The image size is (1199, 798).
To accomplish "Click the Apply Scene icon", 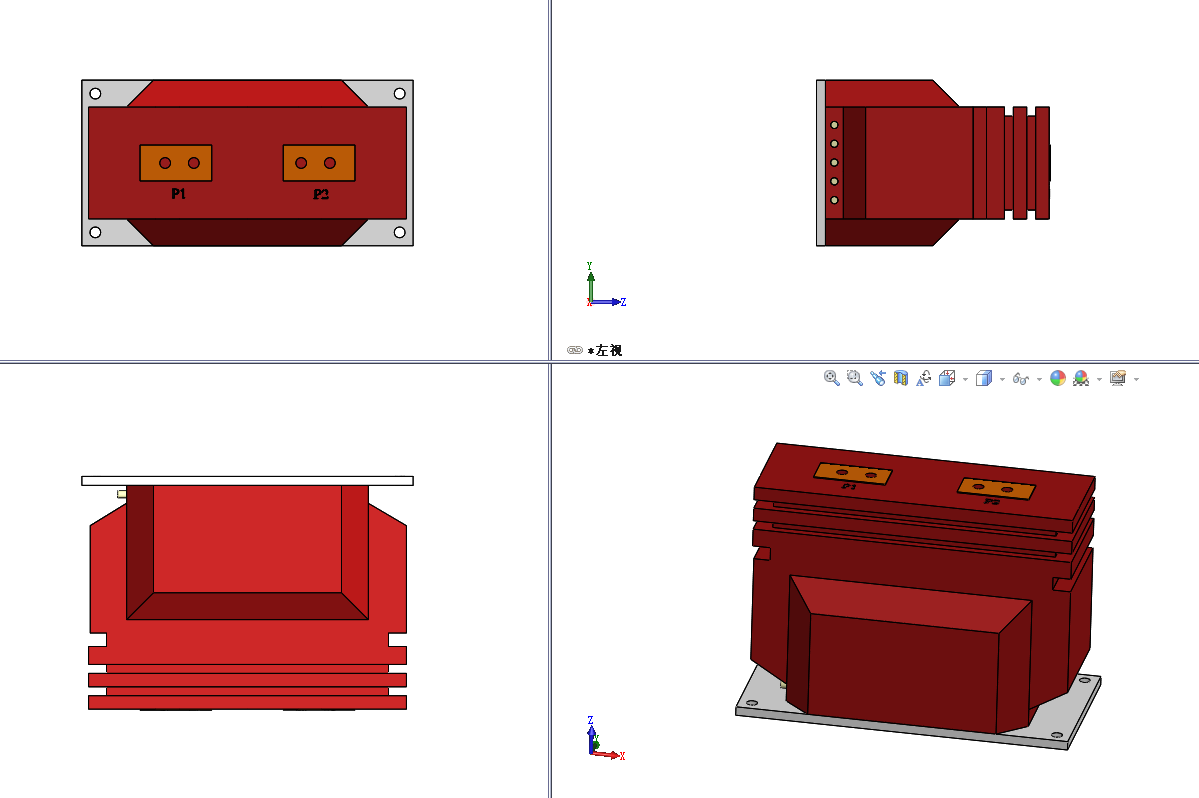I will [x=1081, y=378].
